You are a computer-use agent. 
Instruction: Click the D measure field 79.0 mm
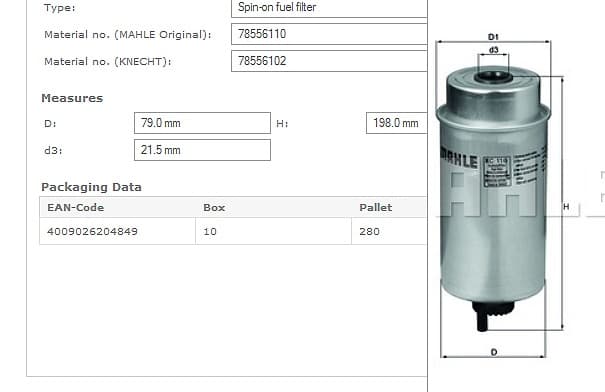pos(202,123)
